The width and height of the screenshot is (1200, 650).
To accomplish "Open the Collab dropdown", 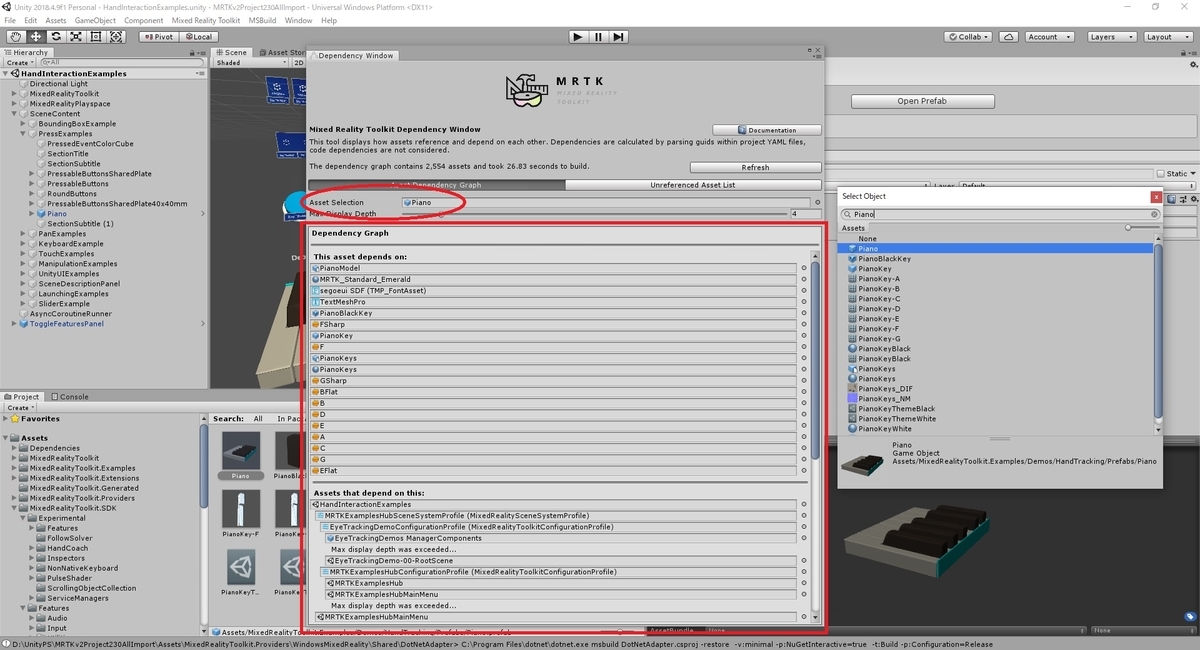I will [966, 37].
